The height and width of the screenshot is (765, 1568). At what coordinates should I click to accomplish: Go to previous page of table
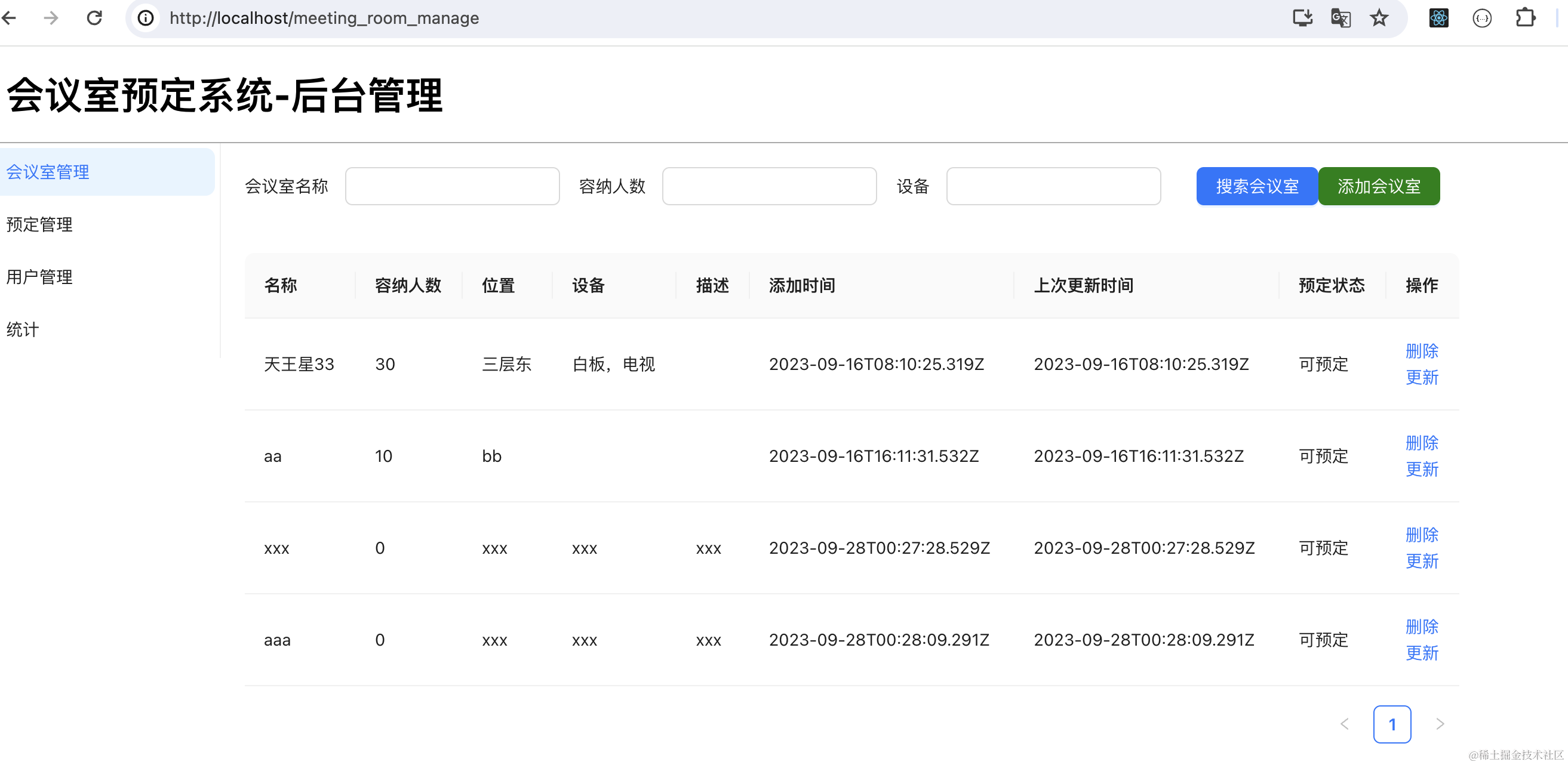1345,724
